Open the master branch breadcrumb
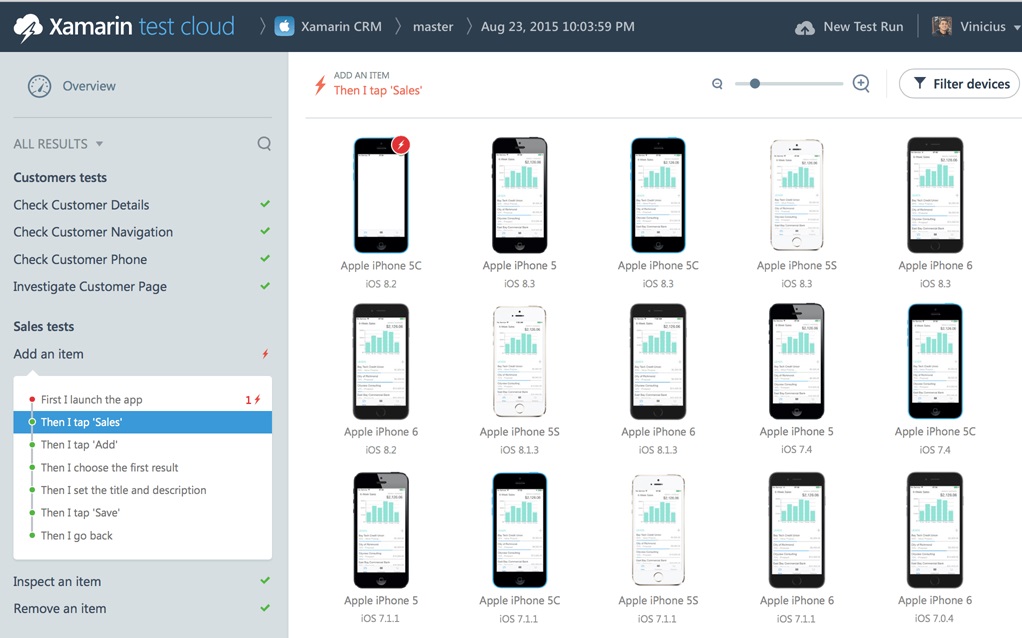This screenshot has width=1022, height=638. point(433,27)
